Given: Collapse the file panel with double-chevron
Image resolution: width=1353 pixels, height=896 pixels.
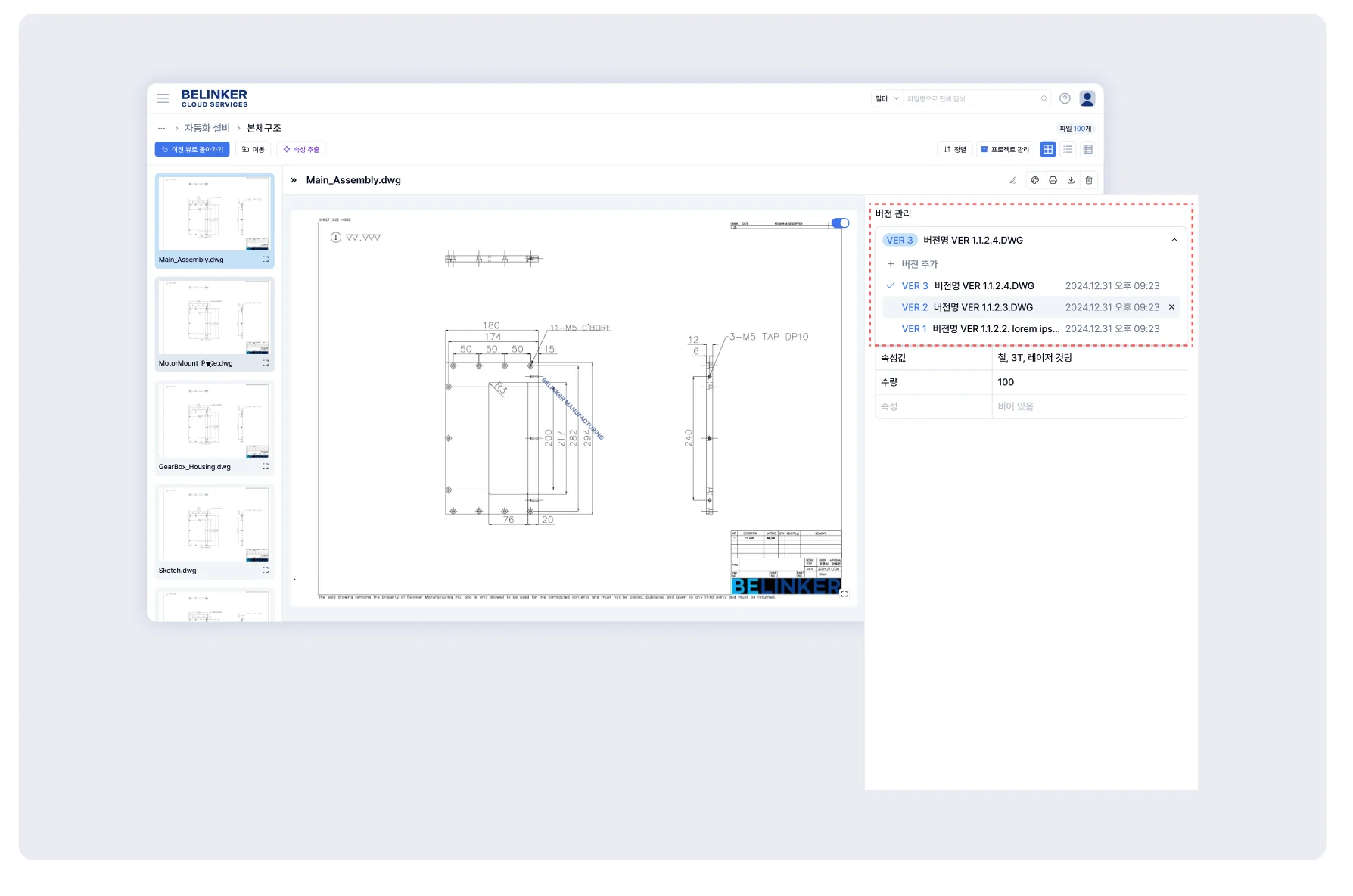Looking at the screenshot, I should 294,180.
